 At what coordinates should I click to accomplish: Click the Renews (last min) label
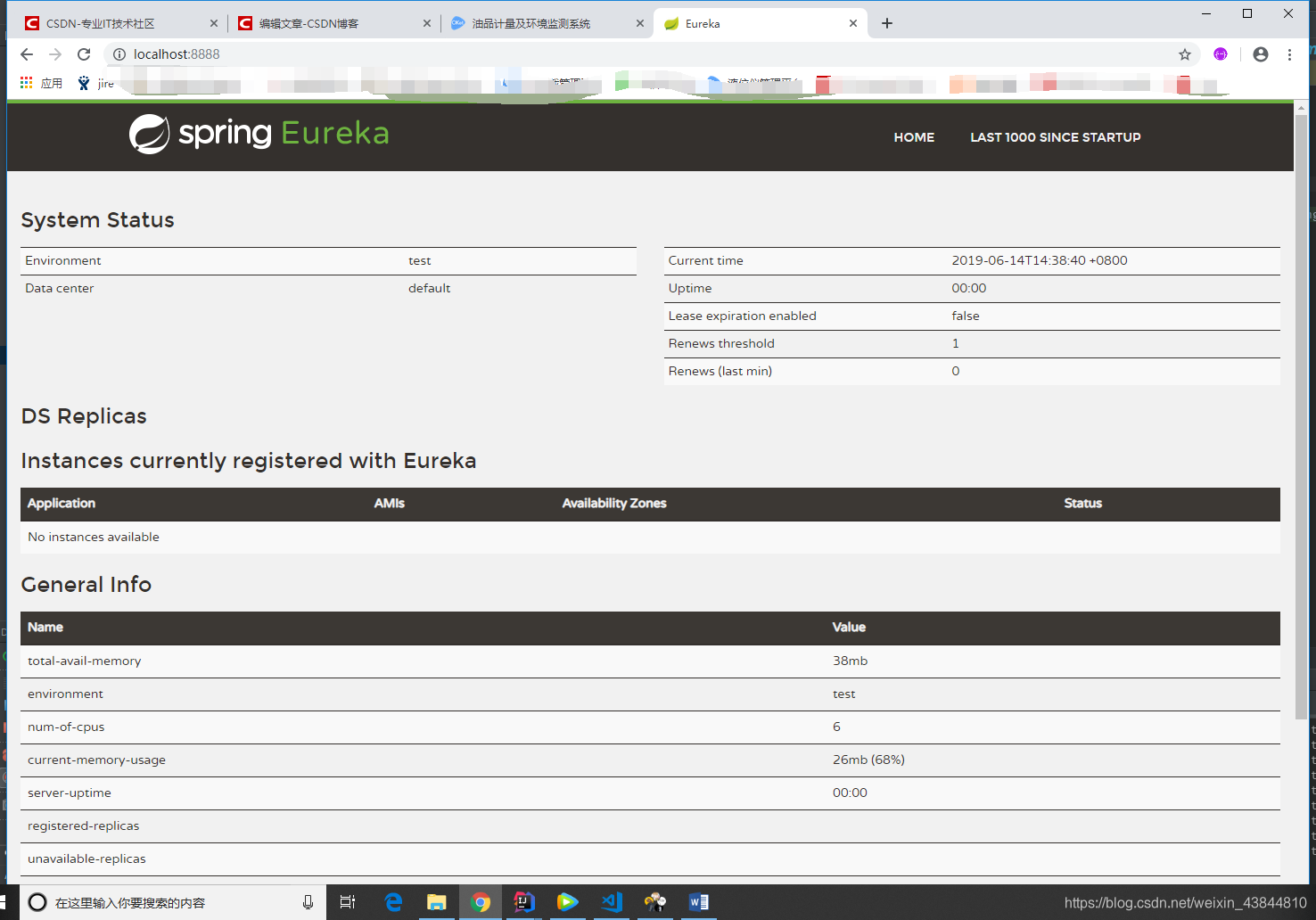[720, 371]
